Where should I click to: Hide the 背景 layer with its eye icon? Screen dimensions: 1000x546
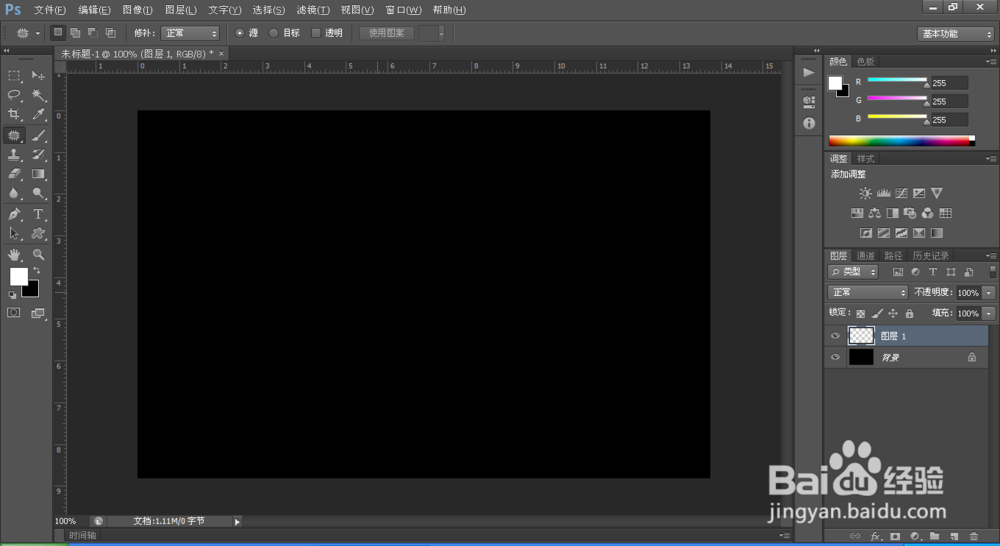click(835, 357)
